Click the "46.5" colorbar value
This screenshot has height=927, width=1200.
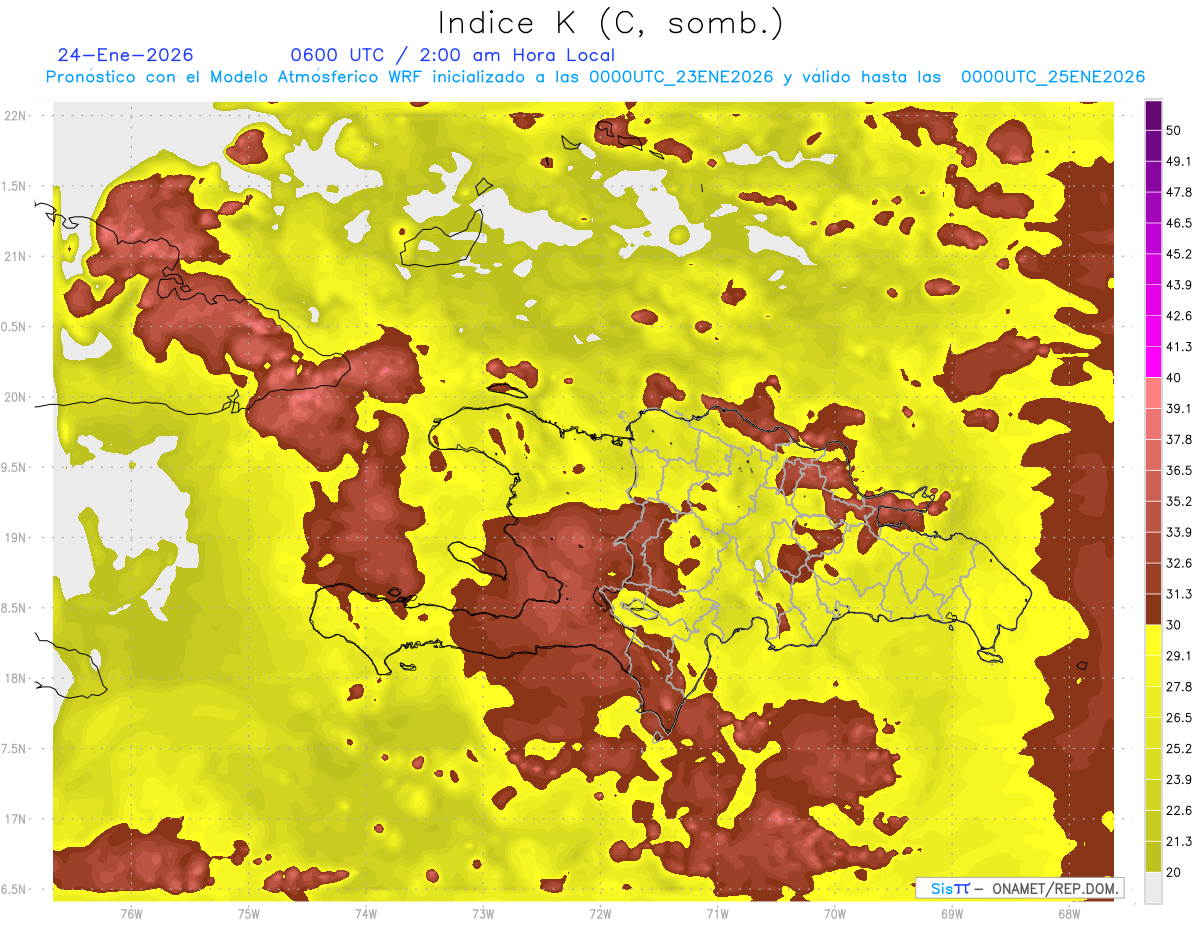coord(1179,223)
